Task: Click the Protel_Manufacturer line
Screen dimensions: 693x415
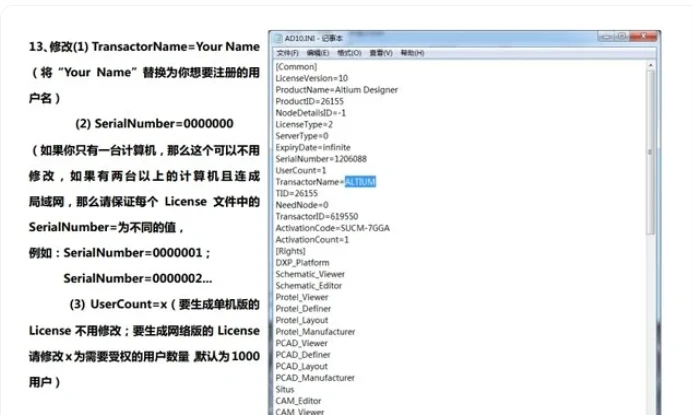Action: [x=315, y=331]
